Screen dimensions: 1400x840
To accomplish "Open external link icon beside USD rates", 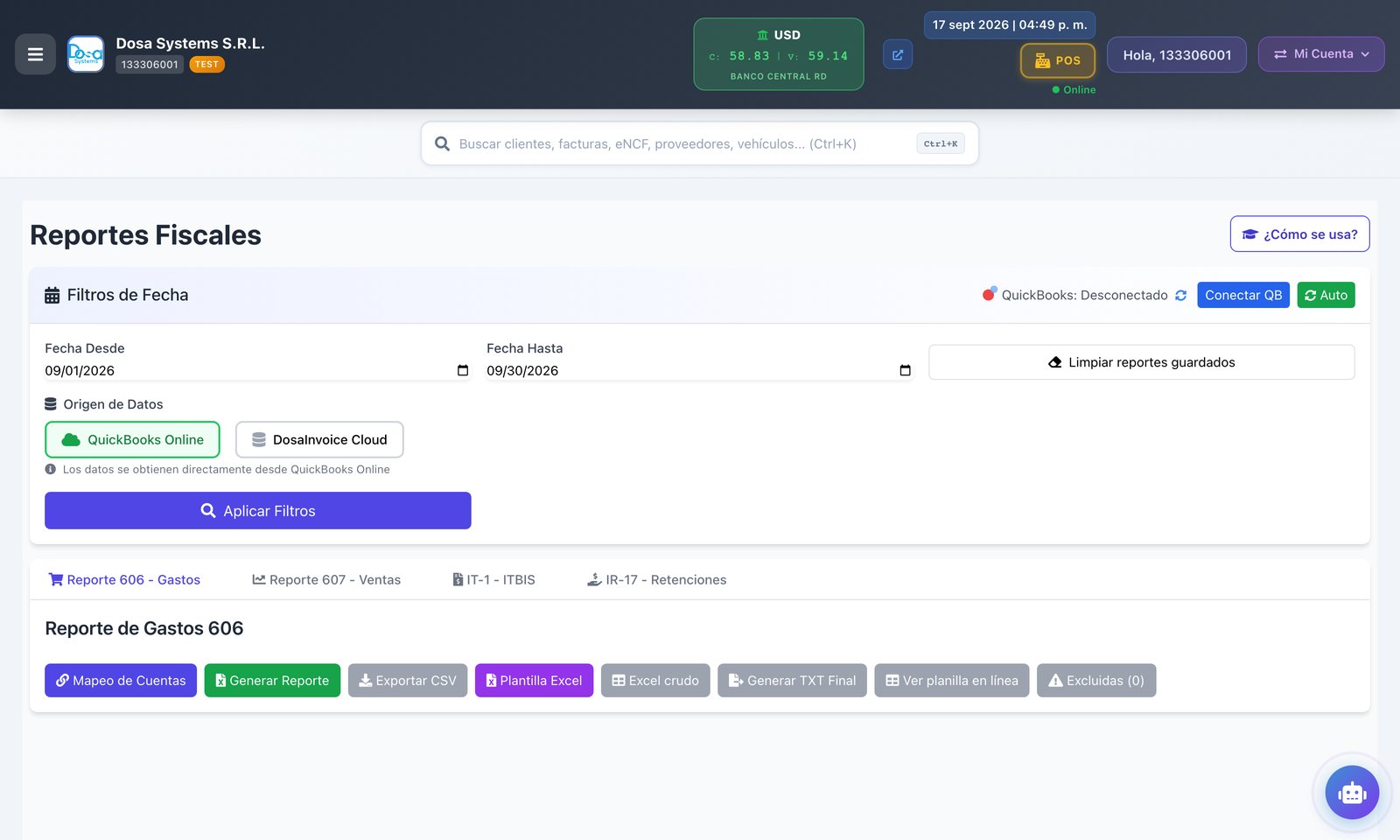I will pos(898,54).
